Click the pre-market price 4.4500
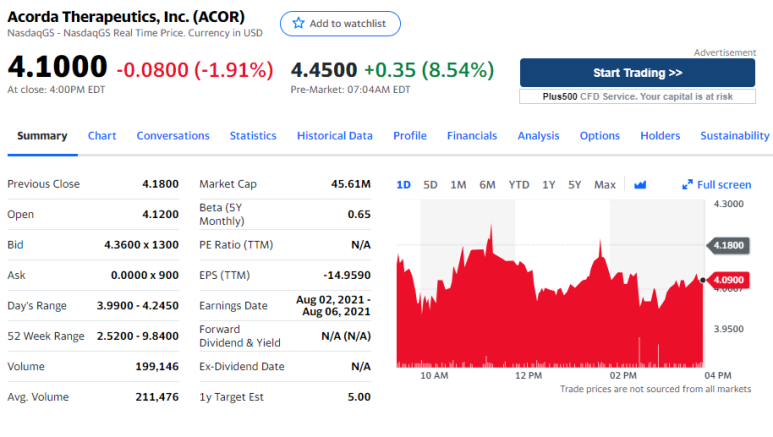 pyautogui.click(x=324, y=70)
